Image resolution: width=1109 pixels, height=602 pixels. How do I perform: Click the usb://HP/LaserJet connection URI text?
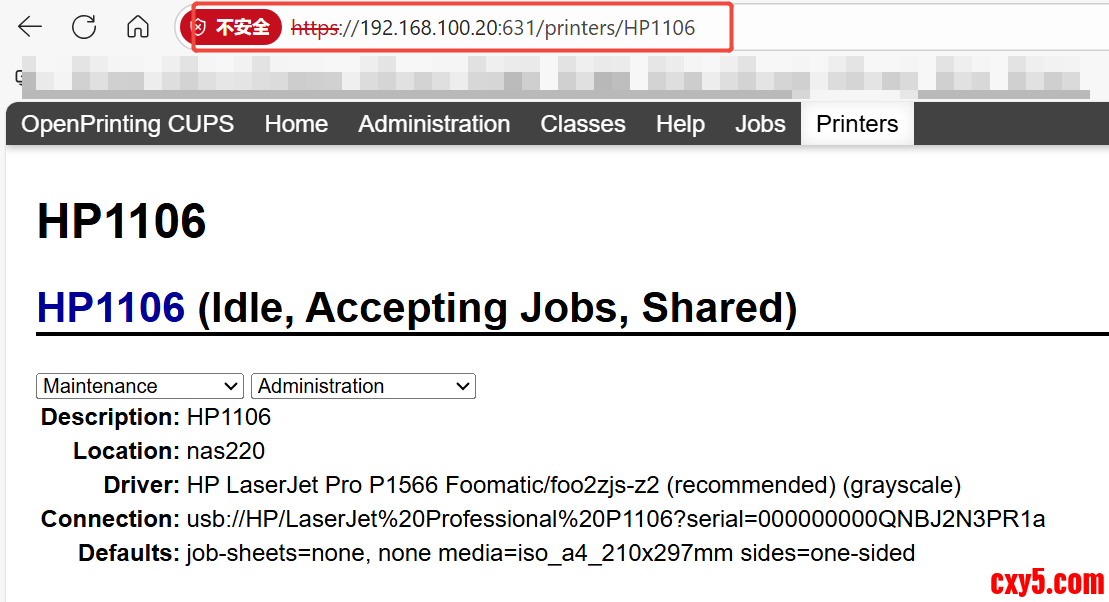pyautogui.click(x=616, y=519)
